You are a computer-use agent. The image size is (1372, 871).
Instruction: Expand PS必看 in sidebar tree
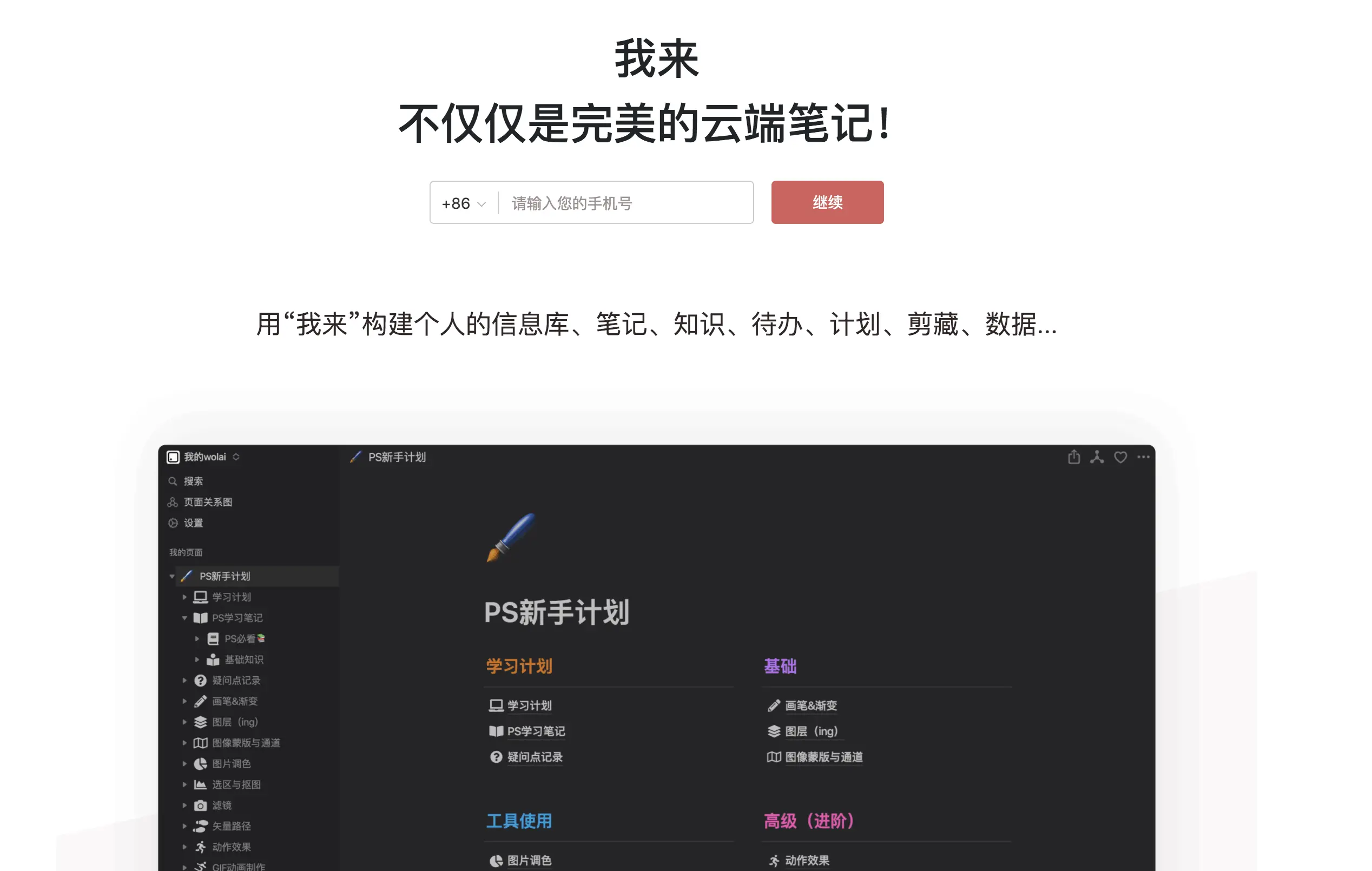[197, 638]
